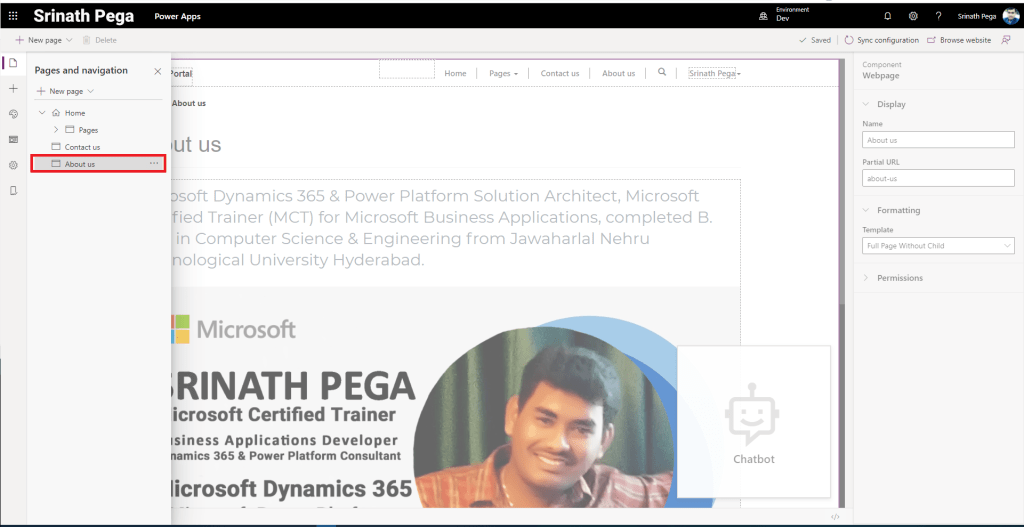Image resolution: width=1024 pixels, height=527 pixels.
Task: Click the Browse website button
Action: click(x=959, y=40)
